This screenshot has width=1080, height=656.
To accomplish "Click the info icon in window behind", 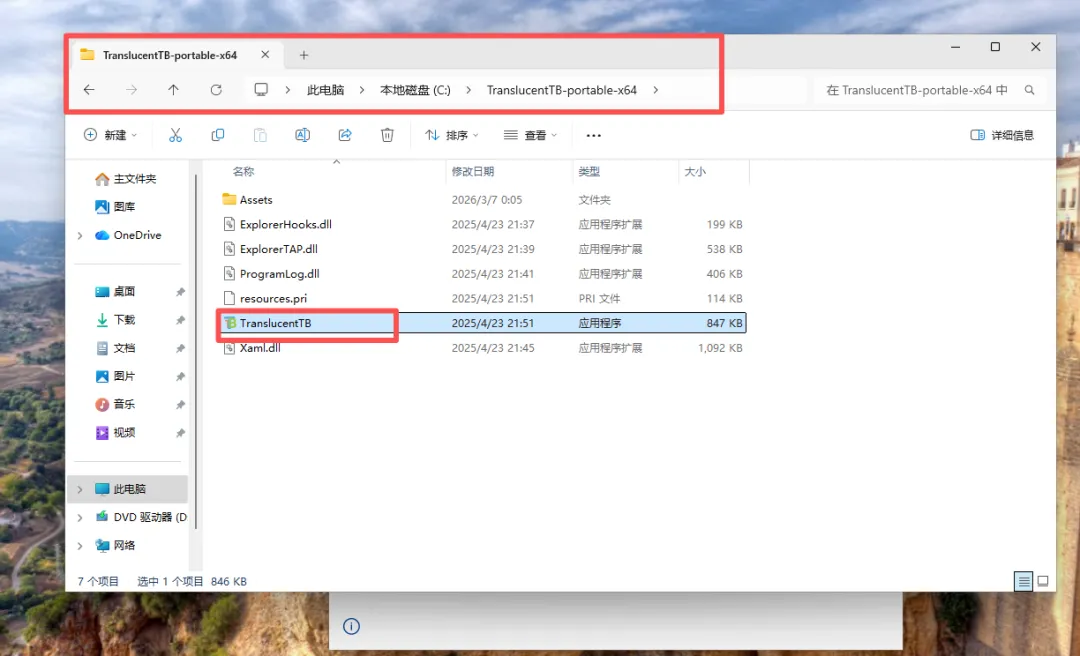I will click(x=351, y=626).
